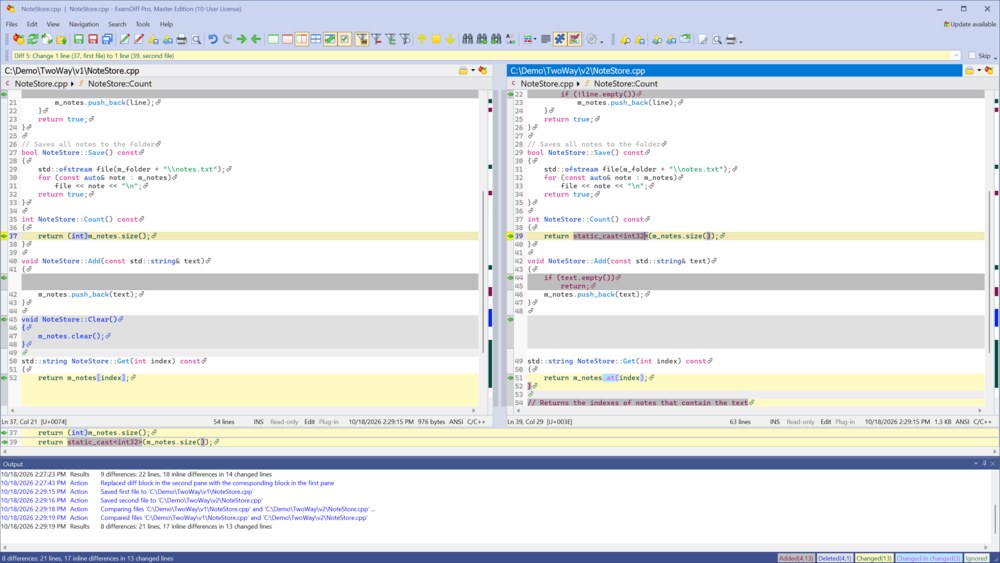The width and height of the screenshot is (1000, 563).
Task: Toggle the checkmark view option in the toolbar
Action: (344, 40)
